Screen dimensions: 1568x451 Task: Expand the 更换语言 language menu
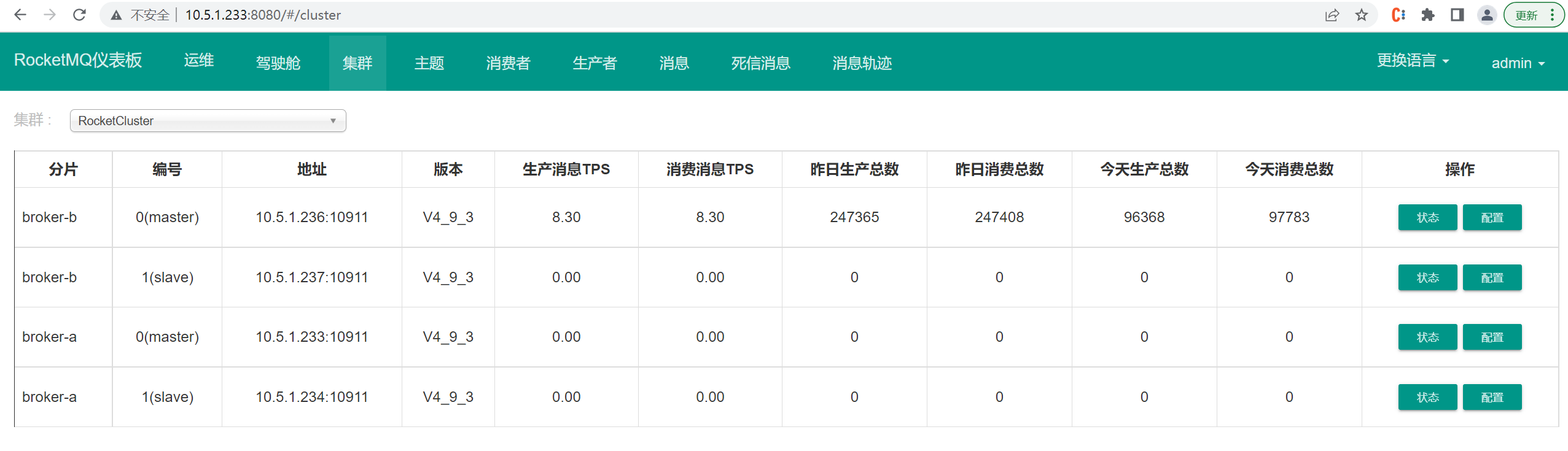tap(1413, 61)
